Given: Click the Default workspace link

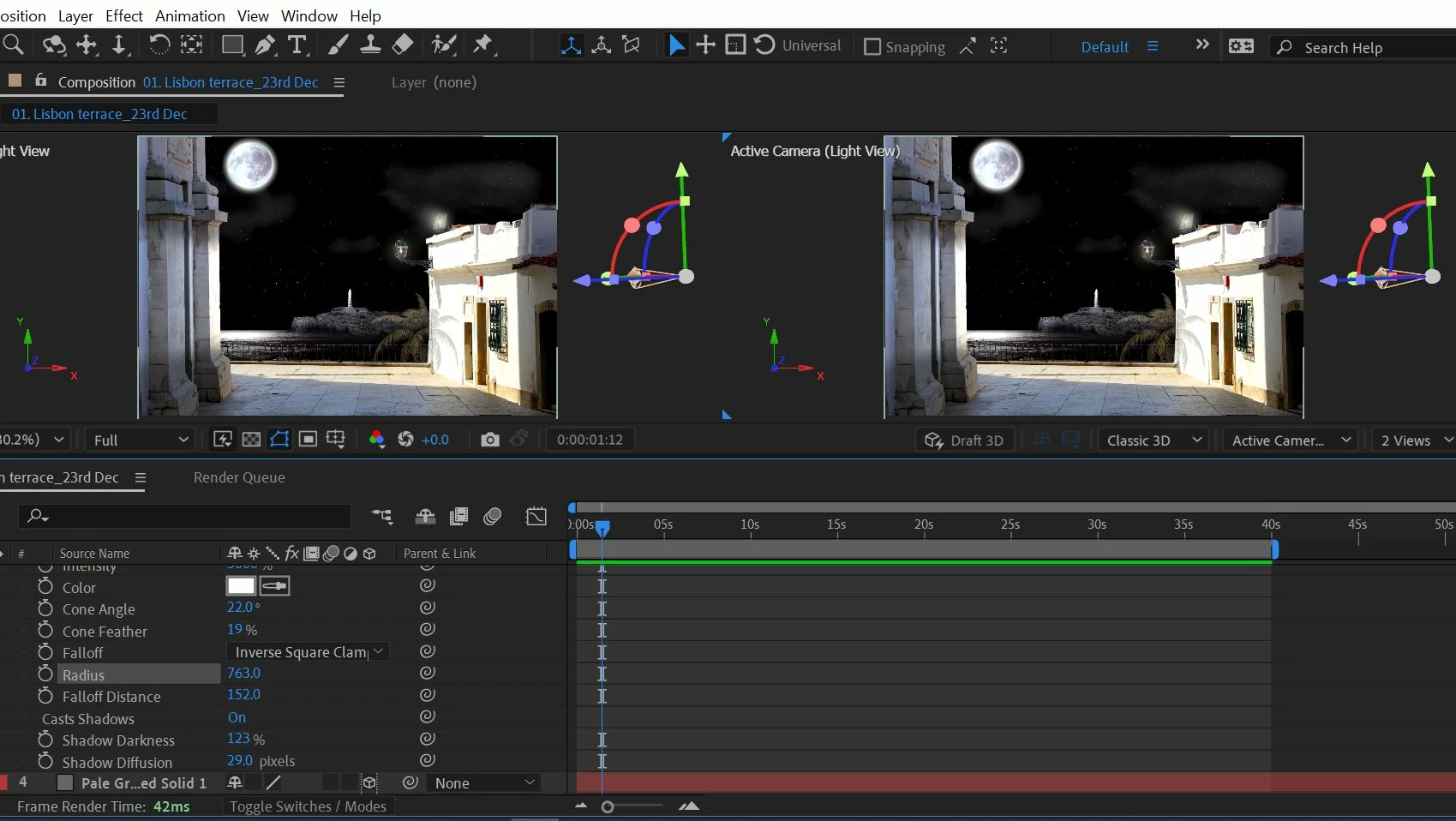Looking at the screenshot, I should tap(1105, 47).
